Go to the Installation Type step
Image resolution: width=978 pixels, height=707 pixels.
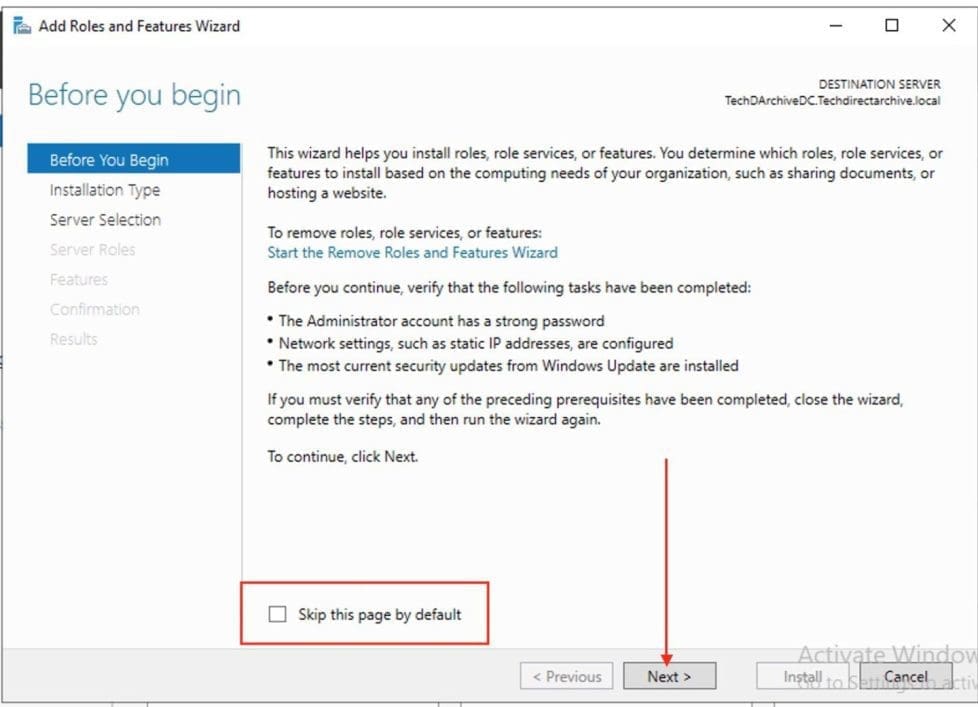coord(105,190)
